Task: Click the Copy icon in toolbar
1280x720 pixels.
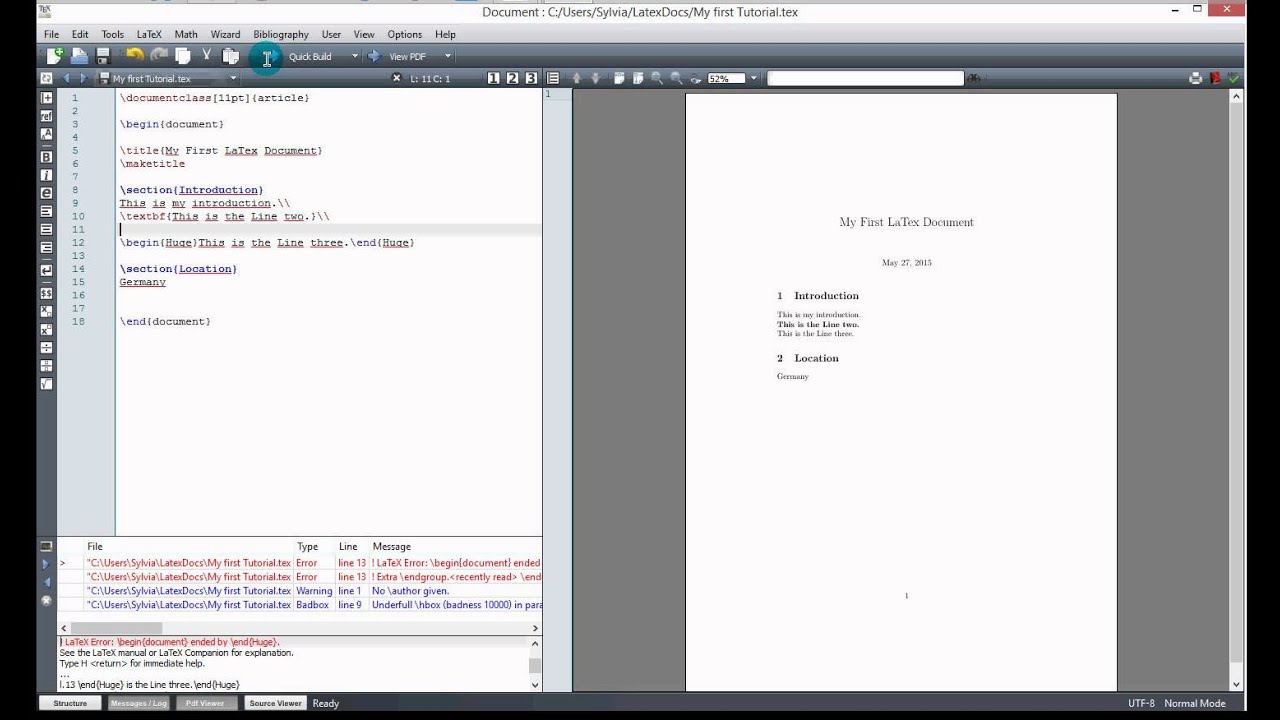Action: (x=183, y=56)
